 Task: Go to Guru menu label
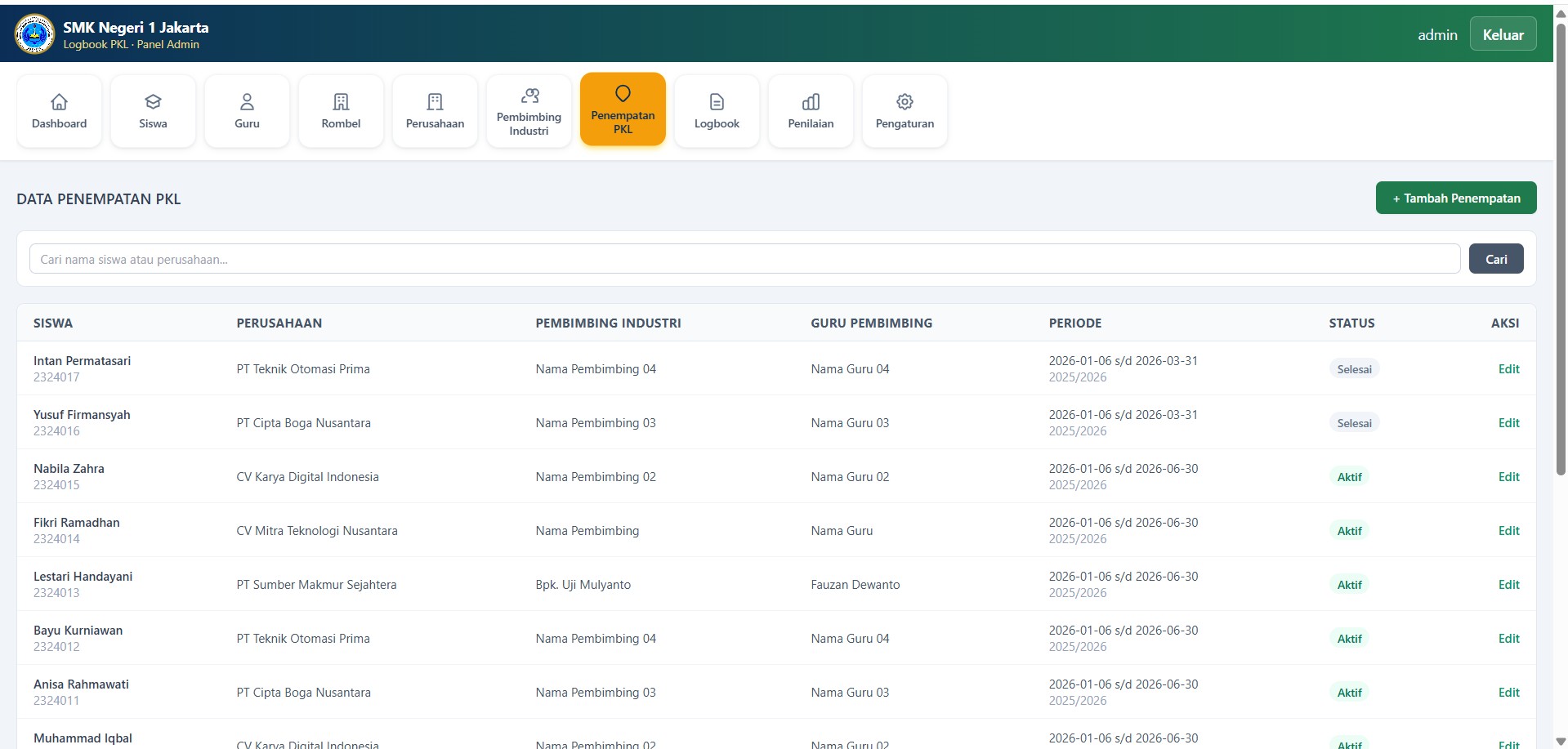tap(247, 123)
